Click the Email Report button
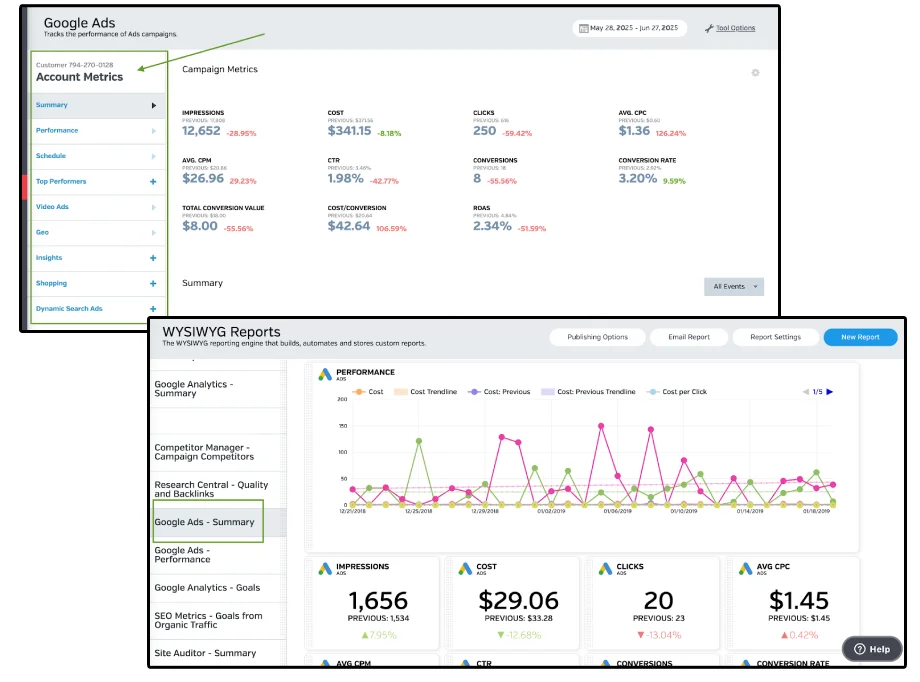The height and width of the screenshot is (682, 920). (x=689, y=337)
